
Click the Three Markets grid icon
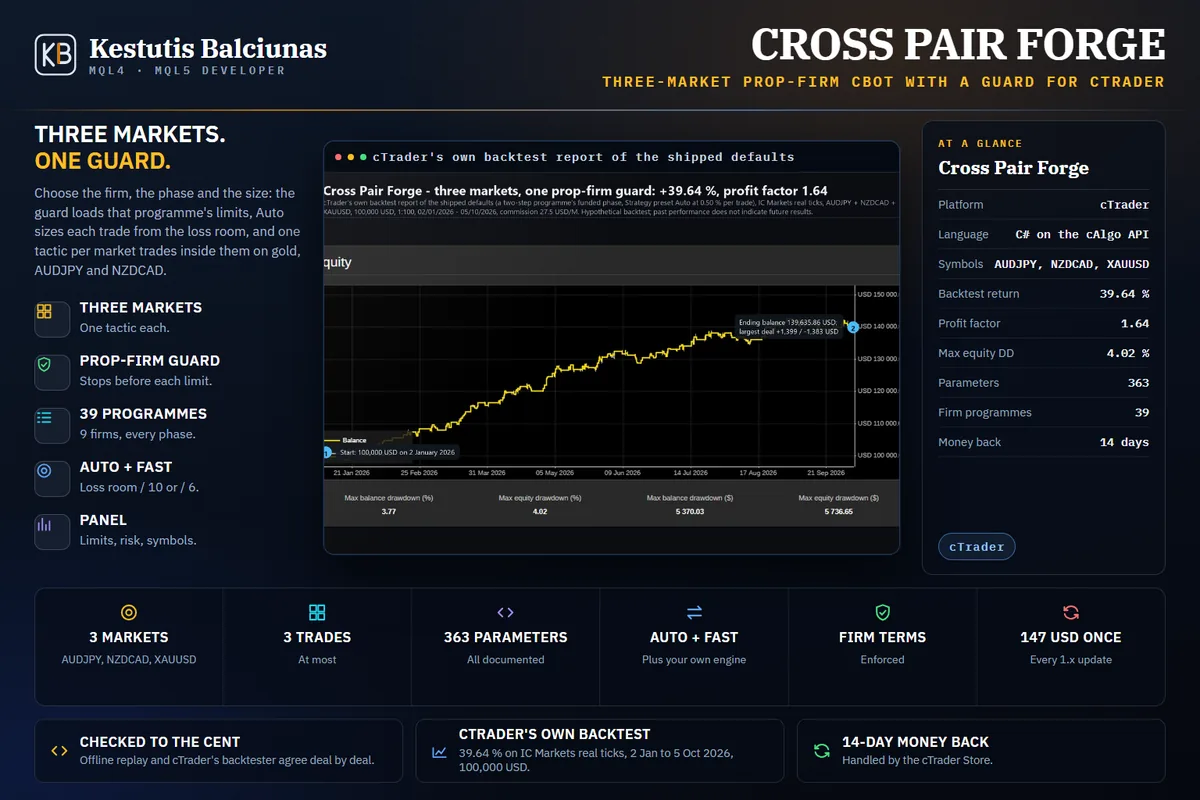coord(44,312)
